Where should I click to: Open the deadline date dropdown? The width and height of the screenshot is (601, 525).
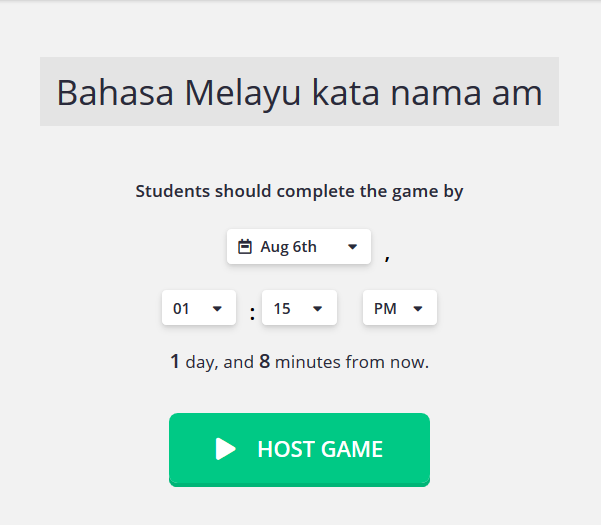(x=299, y=247)
